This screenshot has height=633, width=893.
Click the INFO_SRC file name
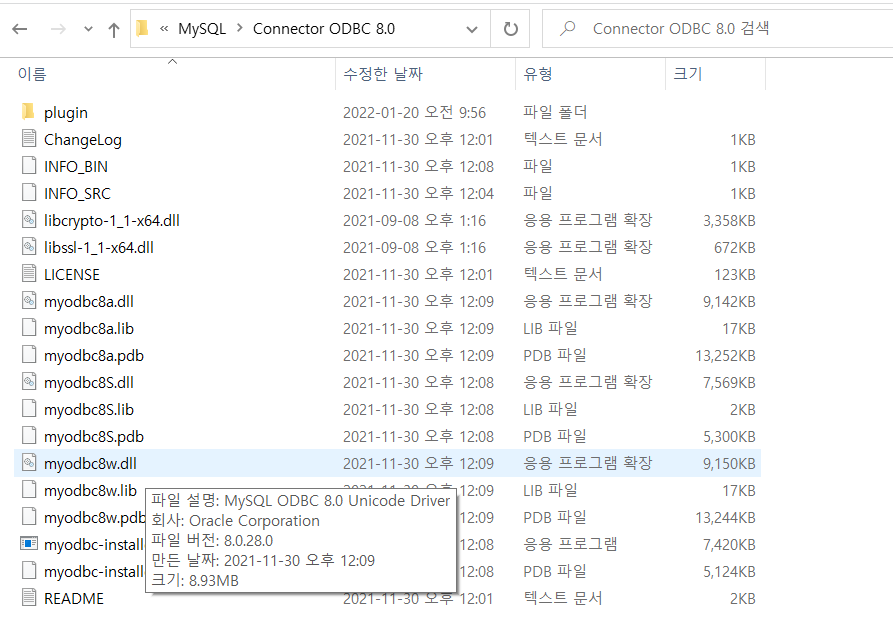click(x=77, y=194)
